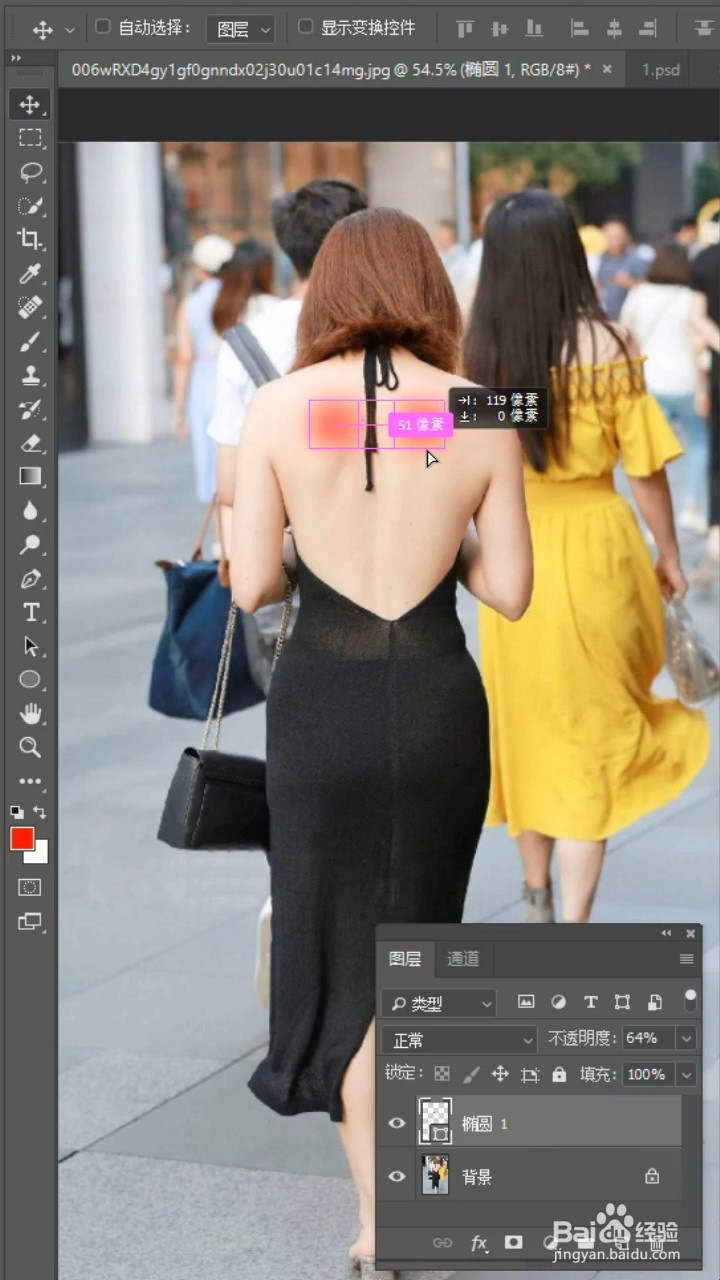
Task: Open the Edit Toolbar three-dots menu
Action: (30, 781)
